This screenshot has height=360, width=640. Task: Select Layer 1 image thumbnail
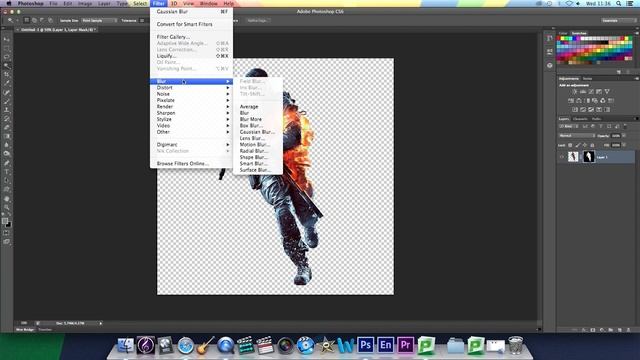click(x=573, y=157)
